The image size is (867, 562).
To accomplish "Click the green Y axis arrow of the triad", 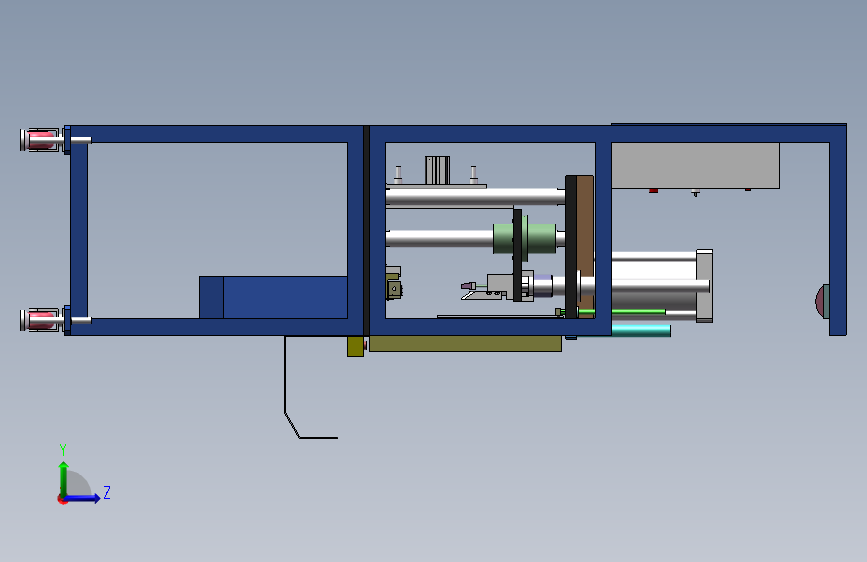I will [x=64, y=478].
